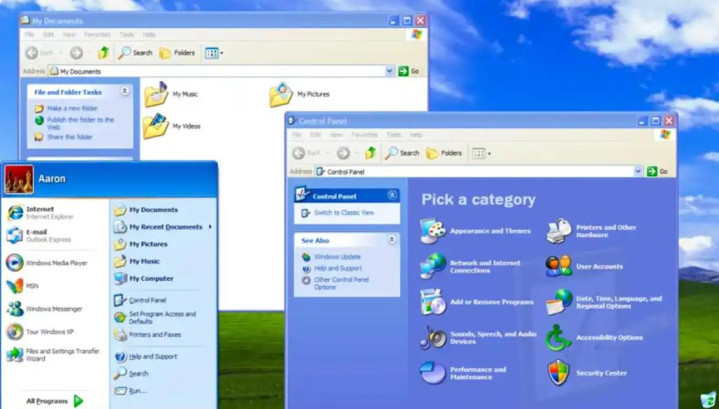Screen dimensions: 719x409
Task: Open Accessibility Options wheelchair icon
Action: coord(559,337)
